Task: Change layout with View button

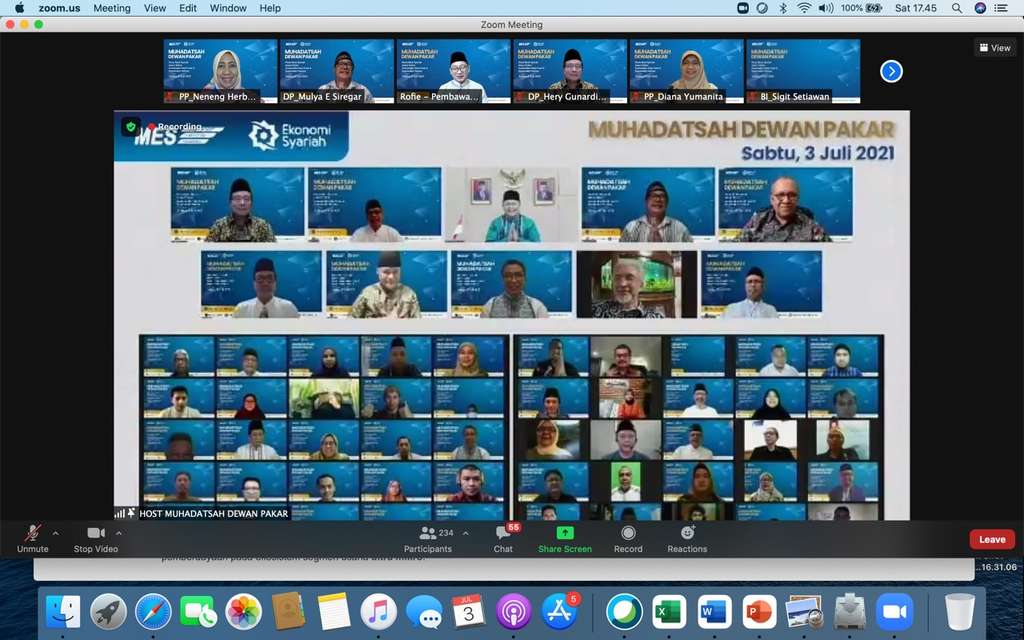Action: 995,48
